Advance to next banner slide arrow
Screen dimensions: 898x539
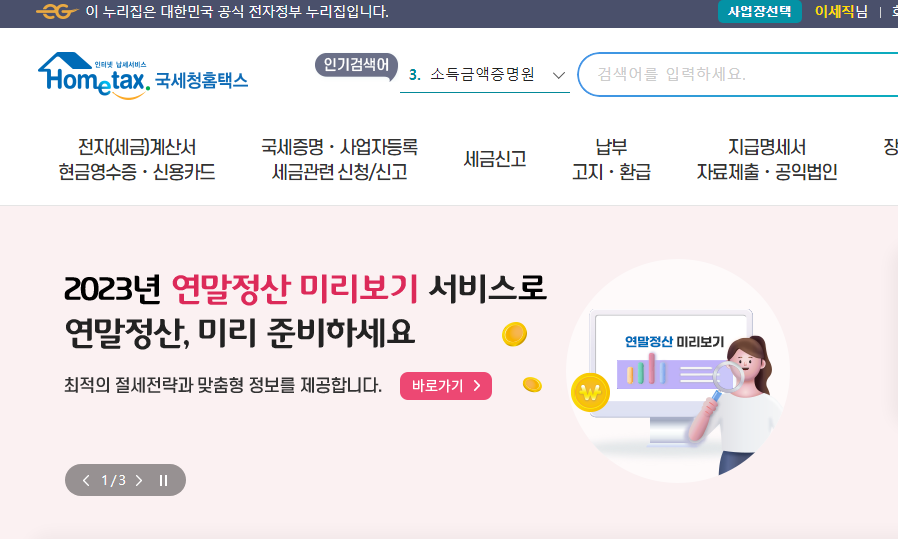tap(139, 480)
